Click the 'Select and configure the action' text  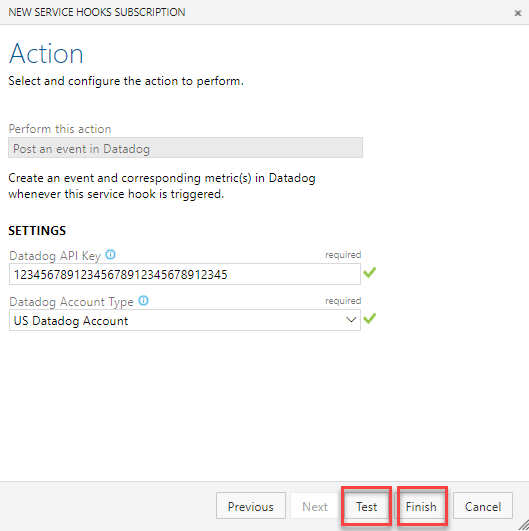tap(126, 81)
